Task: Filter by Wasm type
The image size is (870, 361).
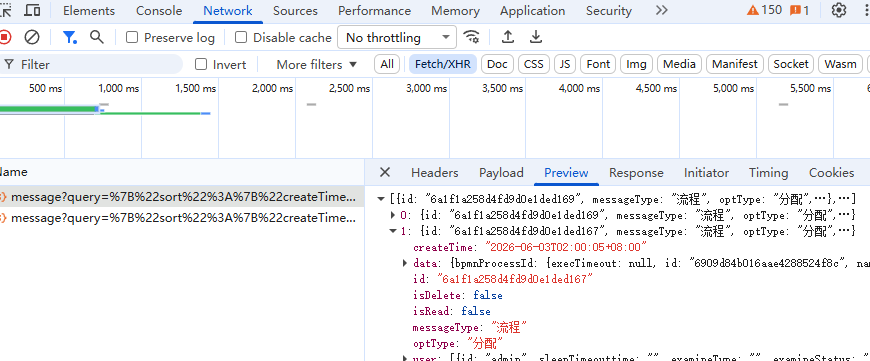Action: (841, 64)
